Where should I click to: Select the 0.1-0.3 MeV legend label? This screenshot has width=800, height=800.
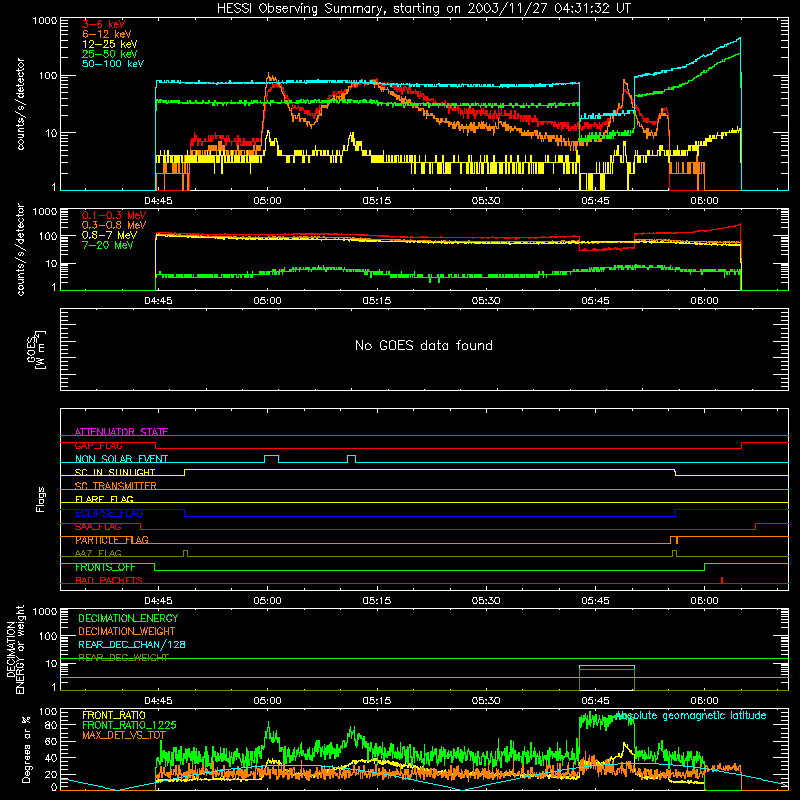[113, 215]
